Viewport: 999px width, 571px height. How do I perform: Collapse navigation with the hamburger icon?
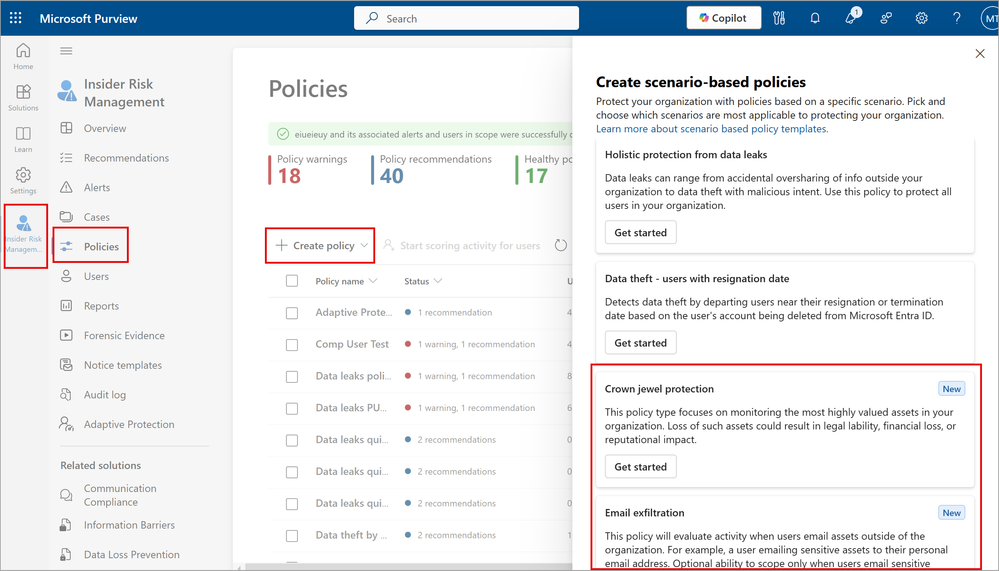tap(66, 51)
